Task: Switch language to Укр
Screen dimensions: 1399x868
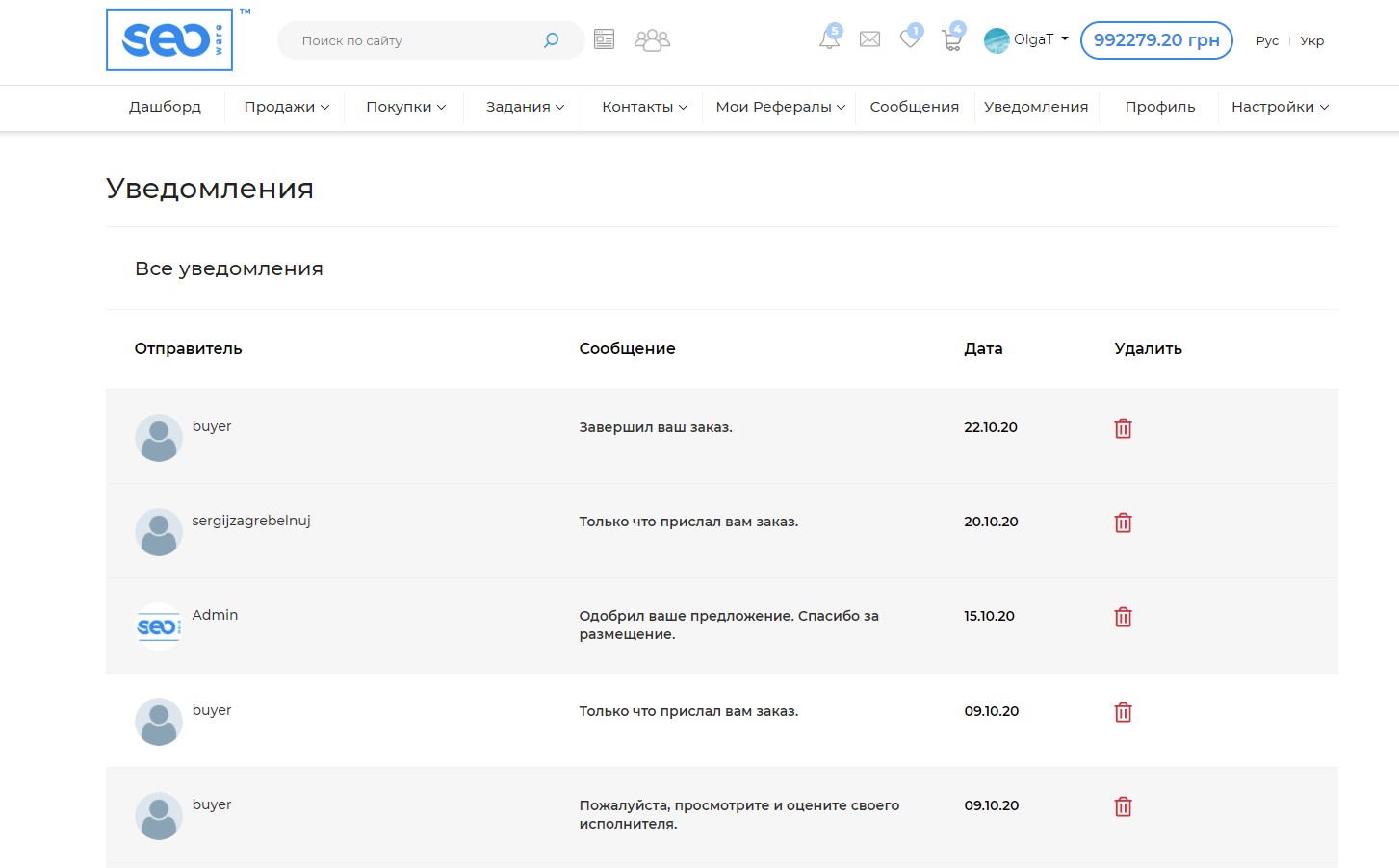Action: (x=1311, y=41)
